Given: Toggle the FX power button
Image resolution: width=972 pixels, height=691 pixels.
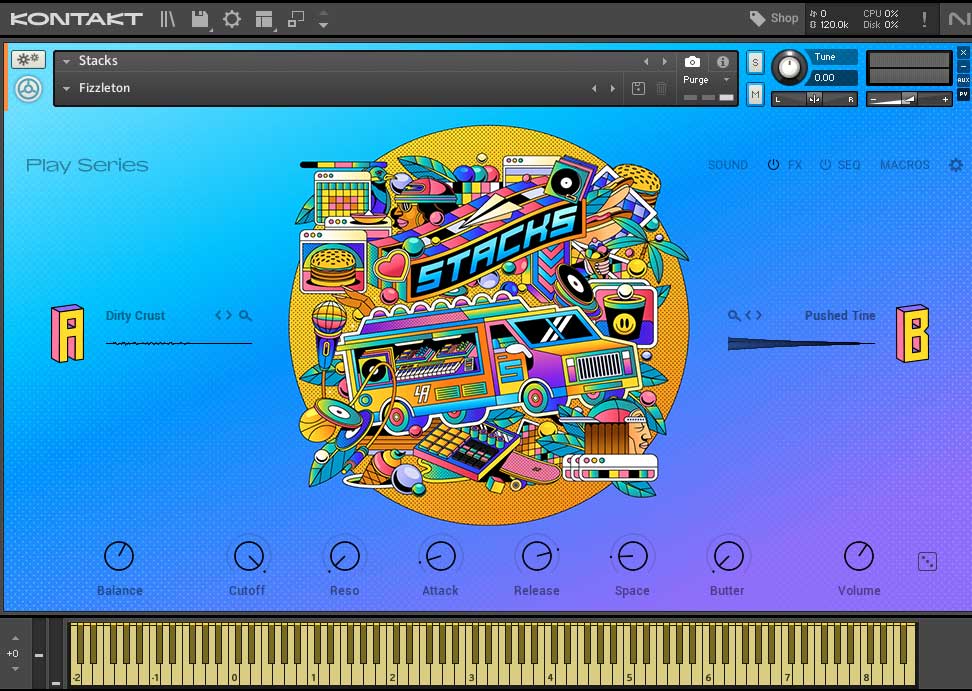Looking at the screenshot, I should [773, 165].
